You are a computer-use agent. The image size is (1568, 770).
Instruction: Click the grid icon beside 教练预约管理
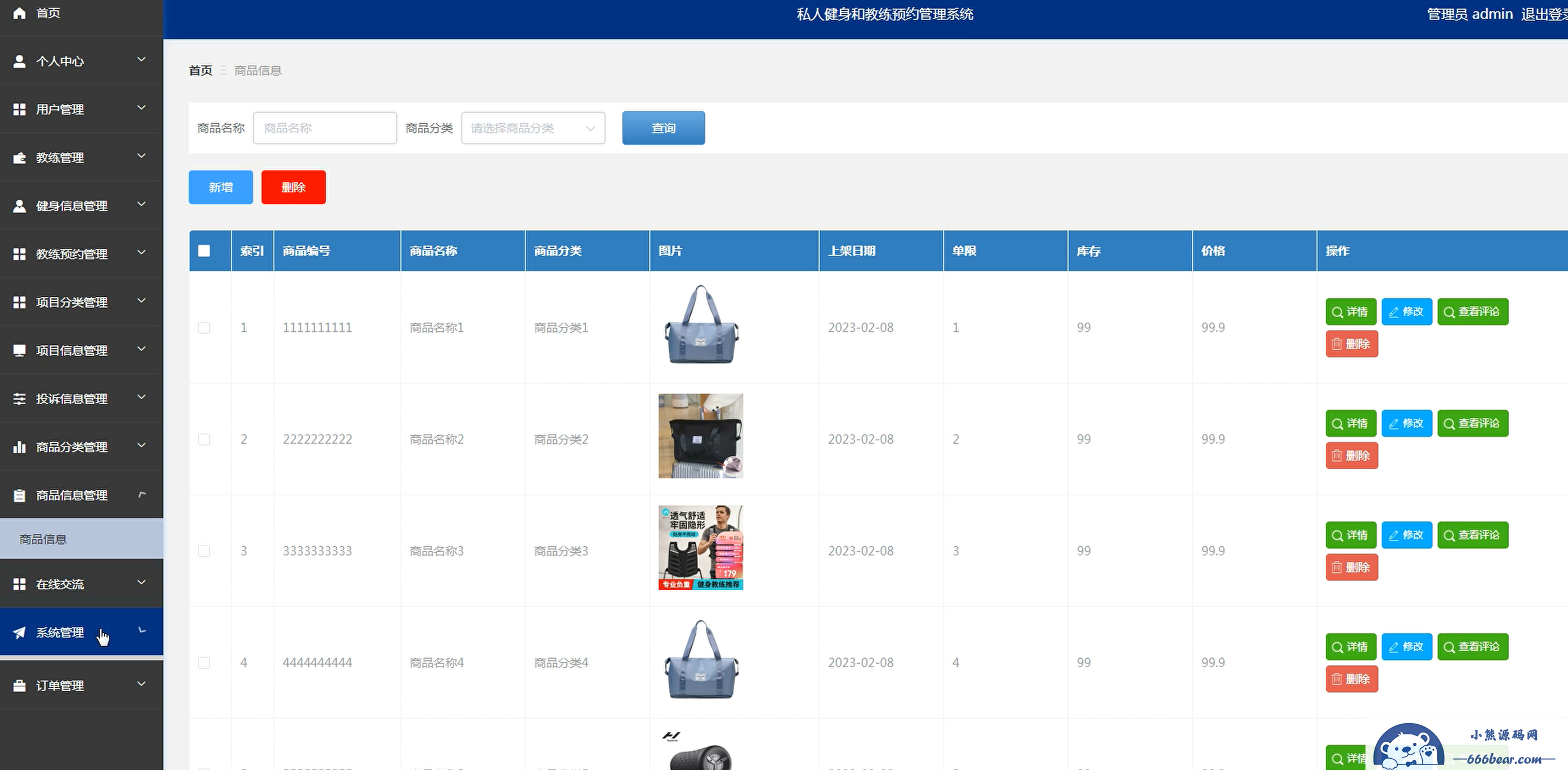tap(19, 254)
